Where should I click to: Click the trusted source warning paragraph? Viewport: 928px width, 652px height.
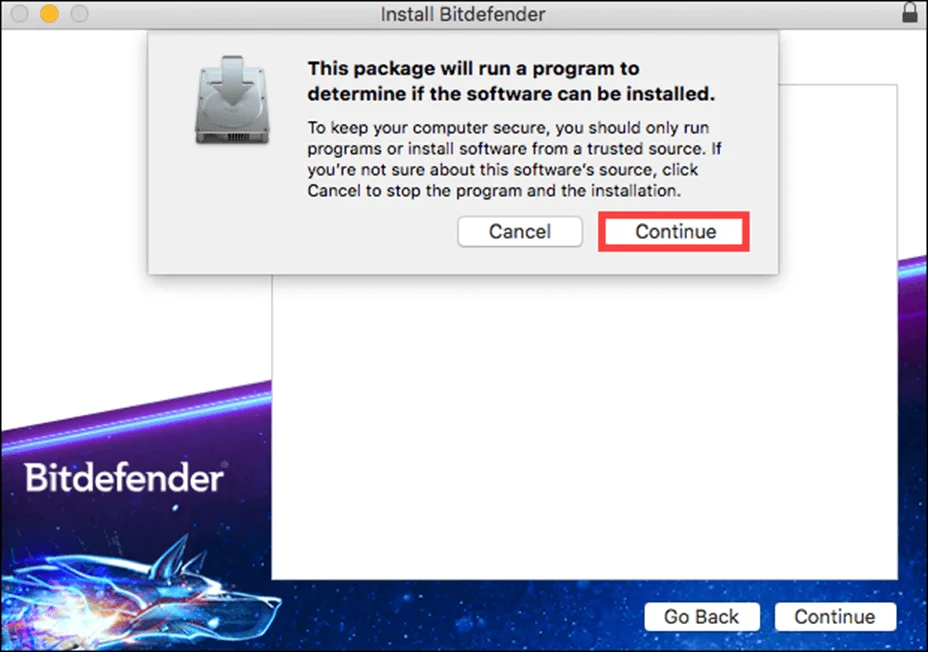click(514, 159)
